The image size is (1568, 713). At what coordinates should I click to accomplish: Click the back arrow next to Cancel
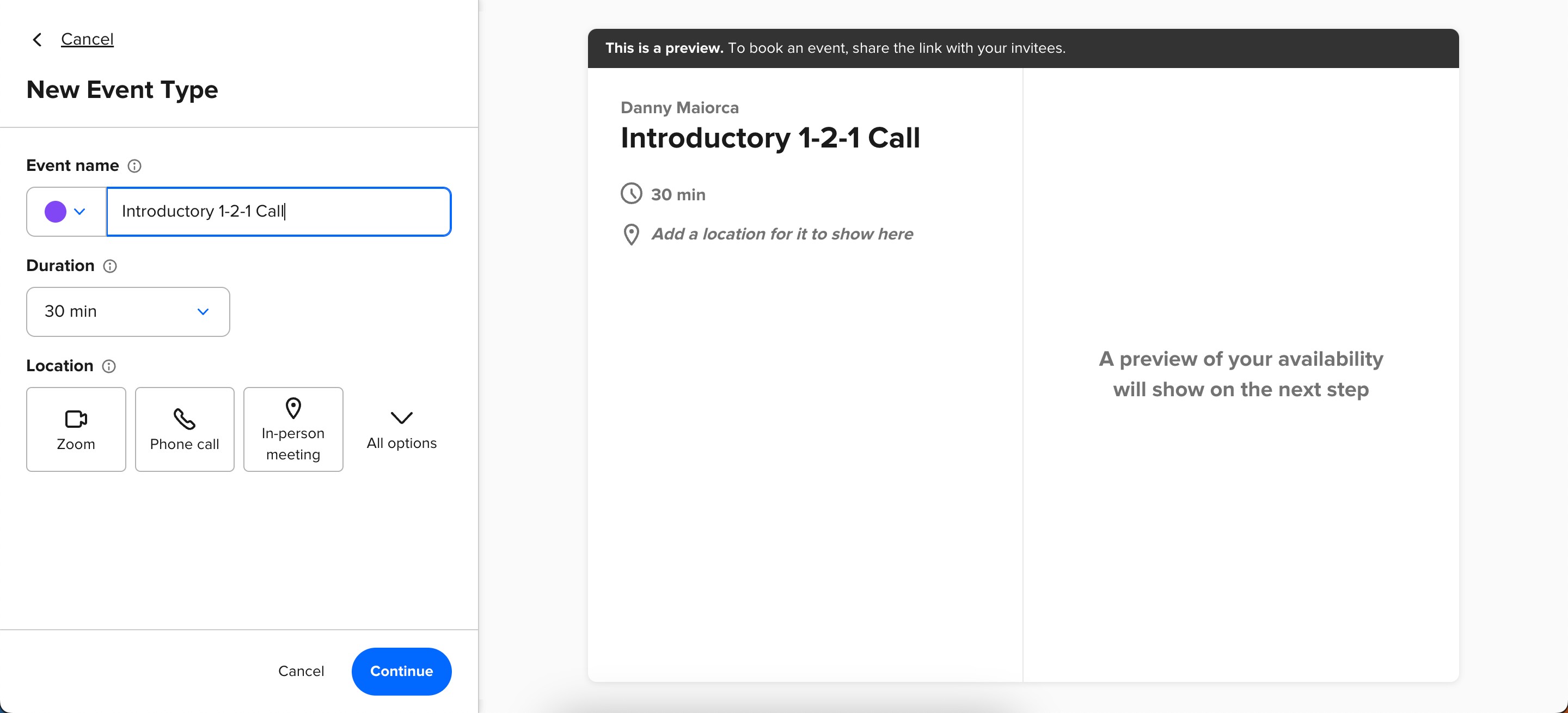point(37,40)
